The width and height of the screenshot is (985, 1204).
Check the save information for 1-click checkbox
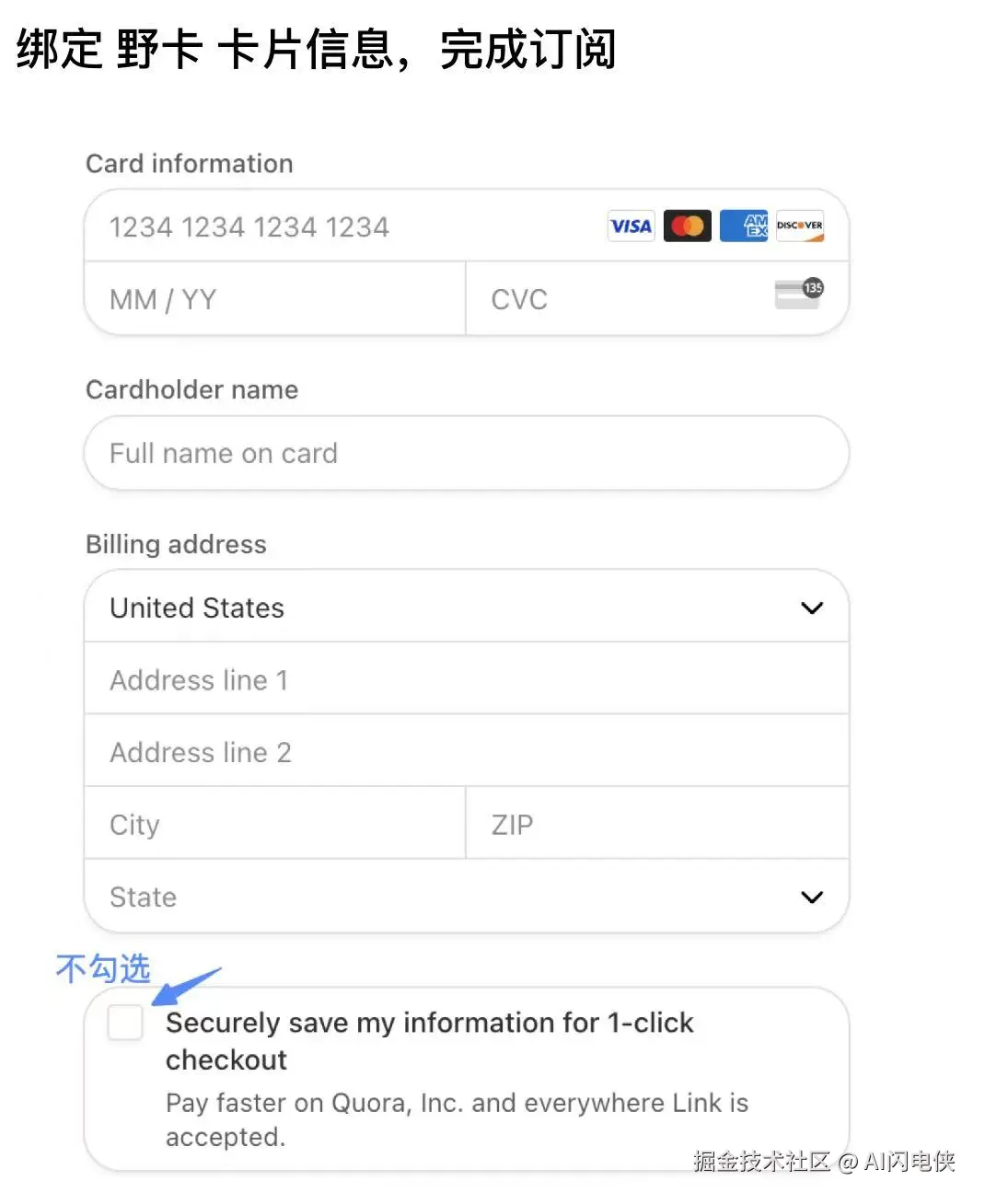click(x=125, y=1023)
